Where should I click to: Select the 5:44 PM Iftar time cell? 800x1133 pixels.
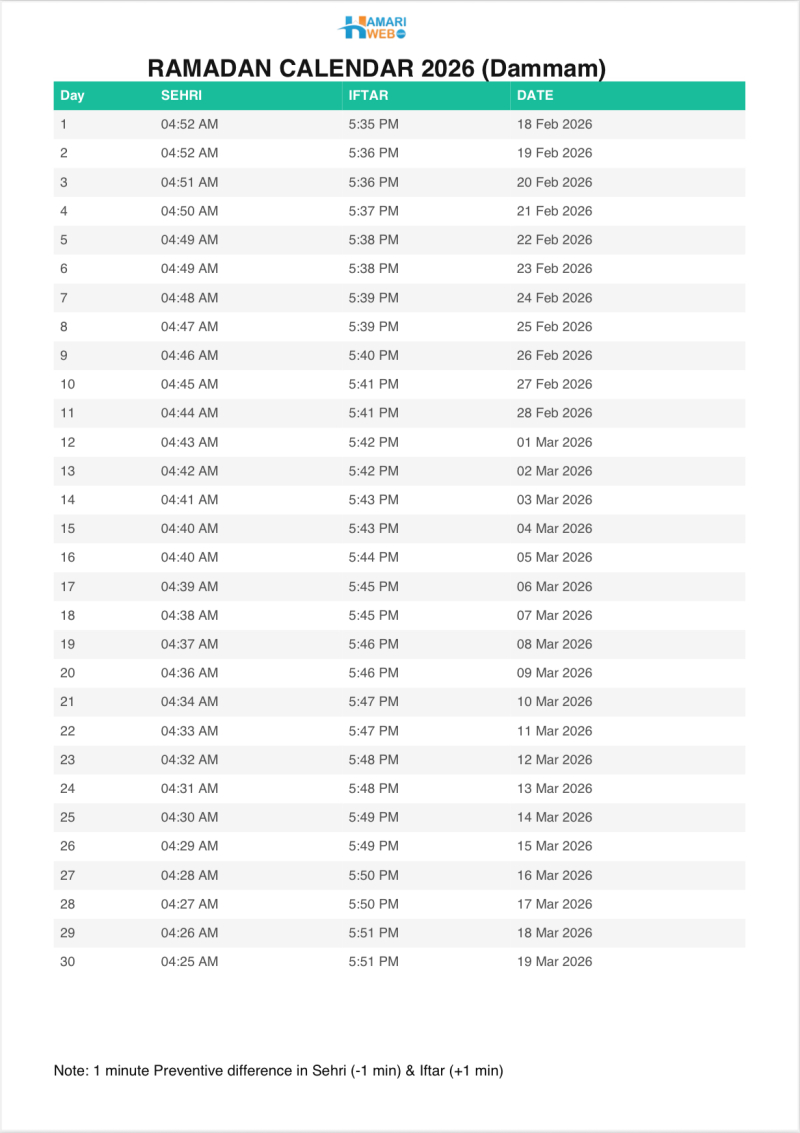[373, 557]
